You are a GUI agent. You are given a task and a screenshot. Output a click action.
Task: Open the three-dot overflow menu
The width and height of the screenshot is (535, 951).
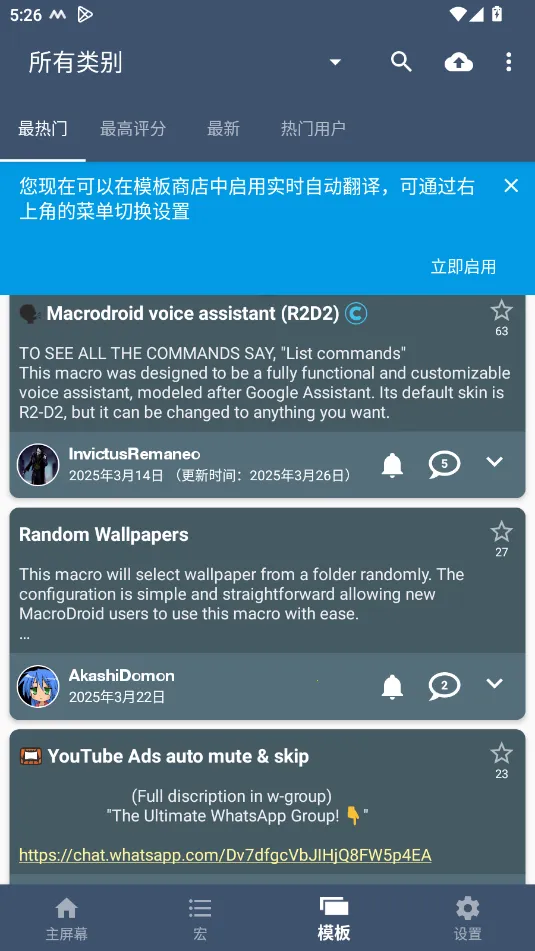click(x=508, y=62)
